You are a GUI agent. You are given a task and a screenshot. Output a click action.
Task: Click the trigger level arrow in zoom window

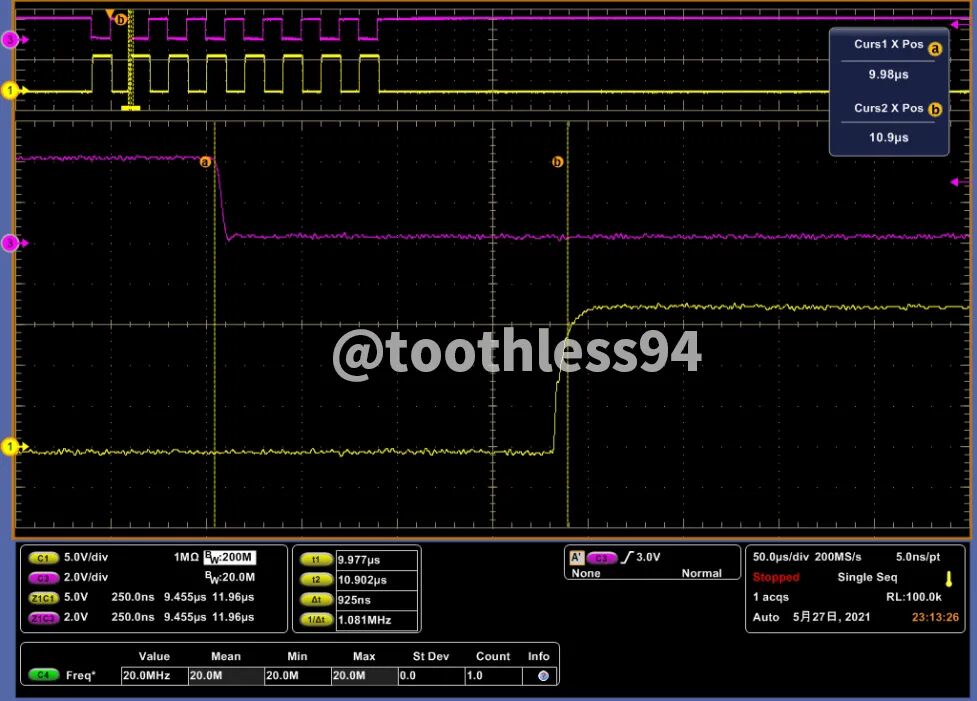point(955,182)
